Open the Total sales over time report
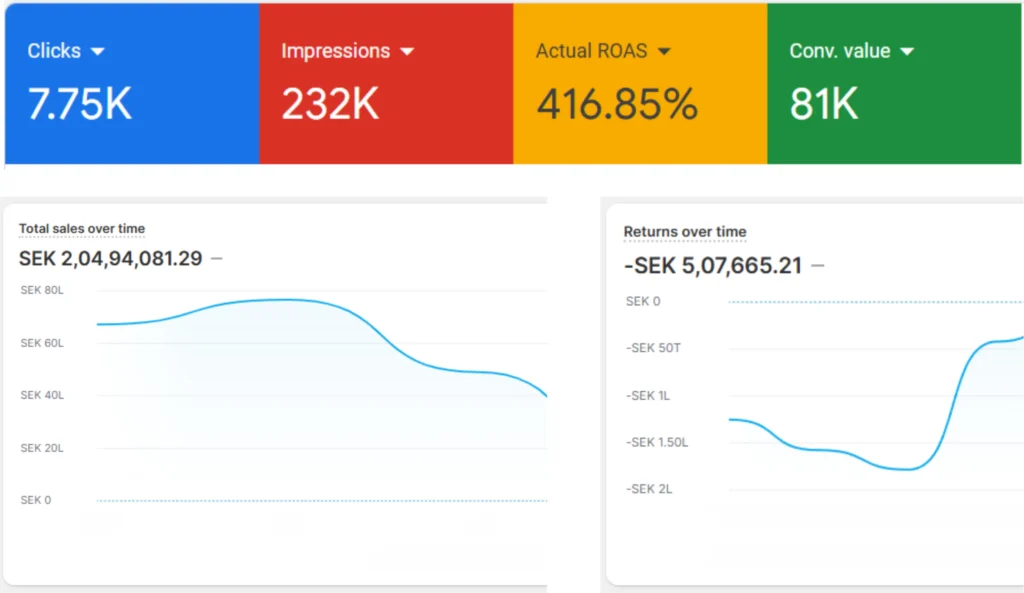Viewport: 1024px width, 593px height. pos(82,229)
